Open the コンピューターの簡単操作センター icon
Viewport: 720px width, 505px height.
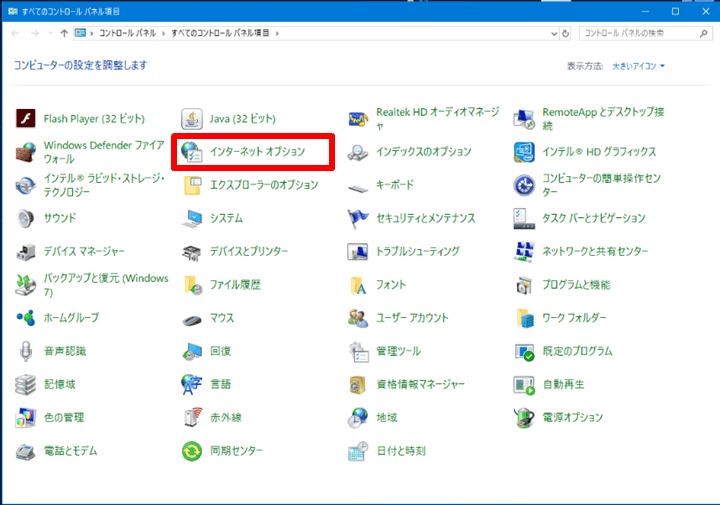524,185
